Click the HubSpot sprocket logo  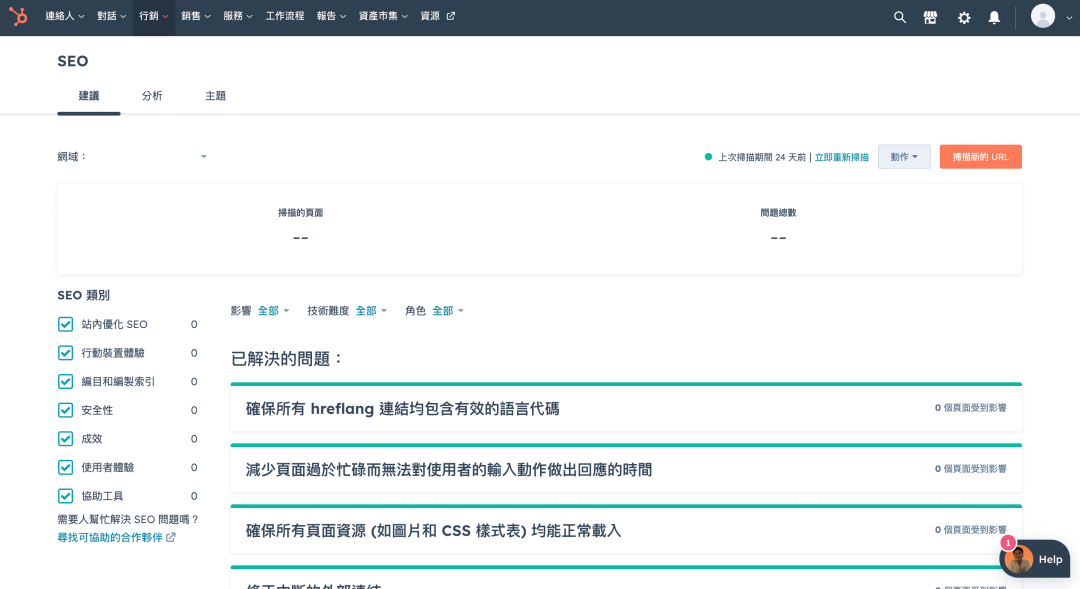pos(18,17)
